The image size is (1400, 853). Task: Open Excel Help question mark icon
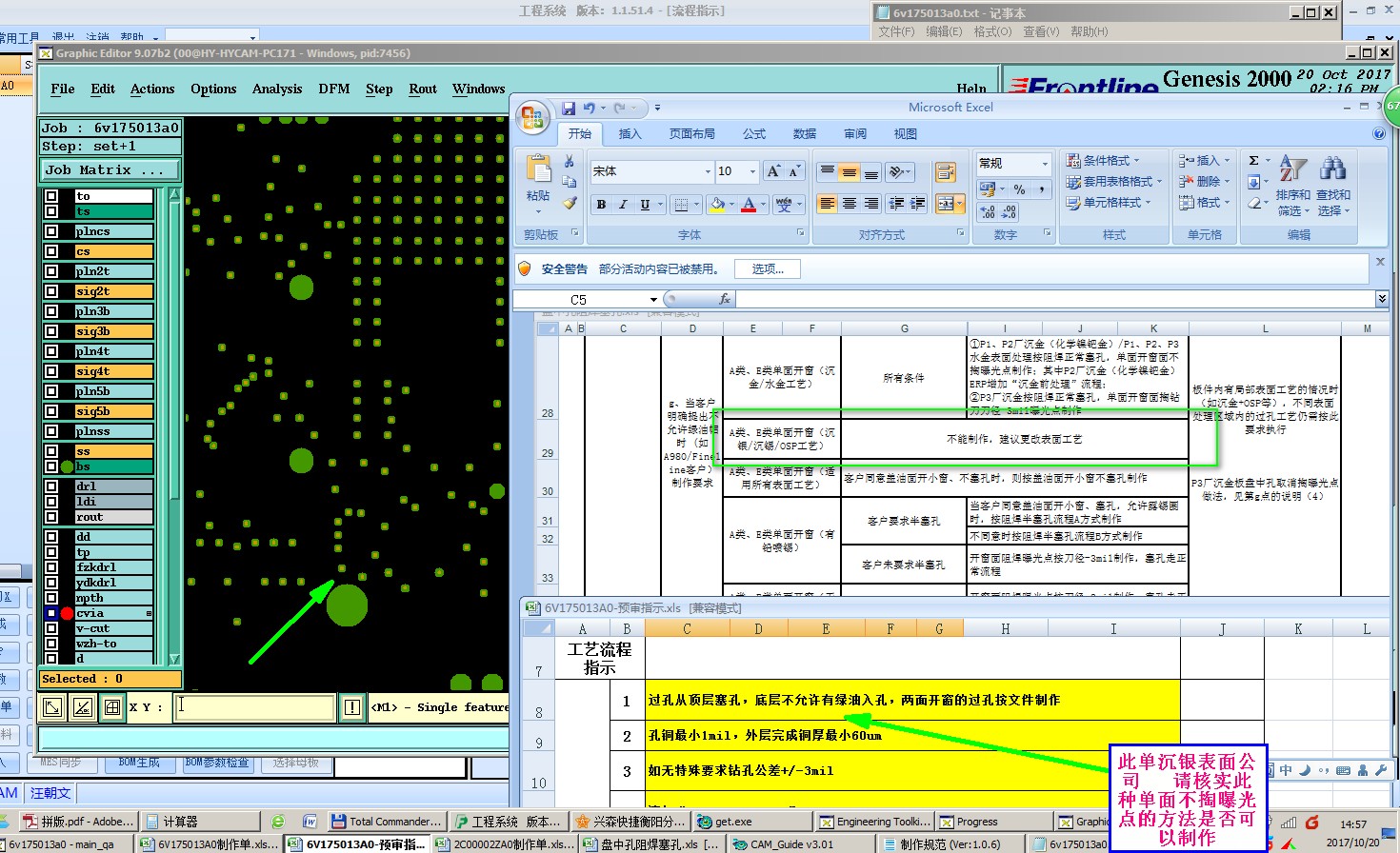pos(1378,134)
